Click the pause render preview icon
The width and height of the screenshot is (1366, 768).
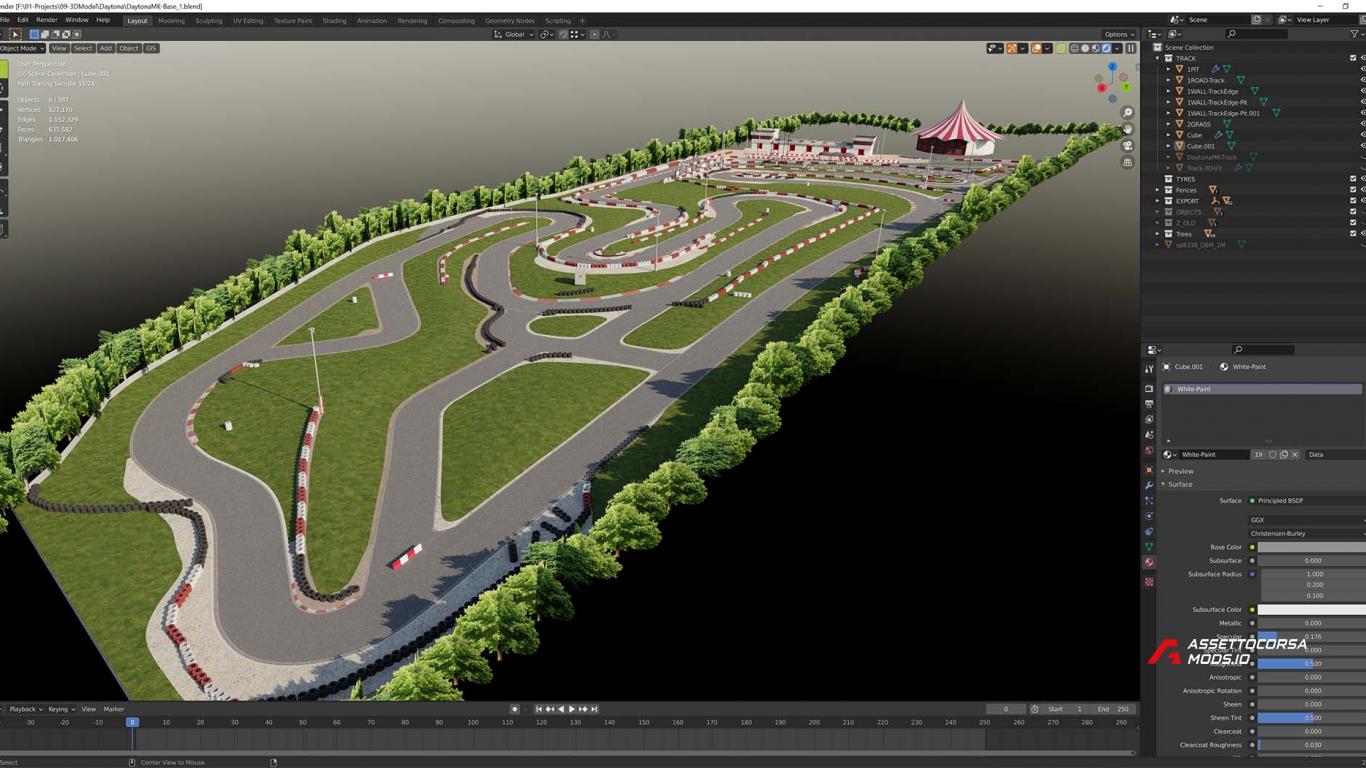(1131, 48)
